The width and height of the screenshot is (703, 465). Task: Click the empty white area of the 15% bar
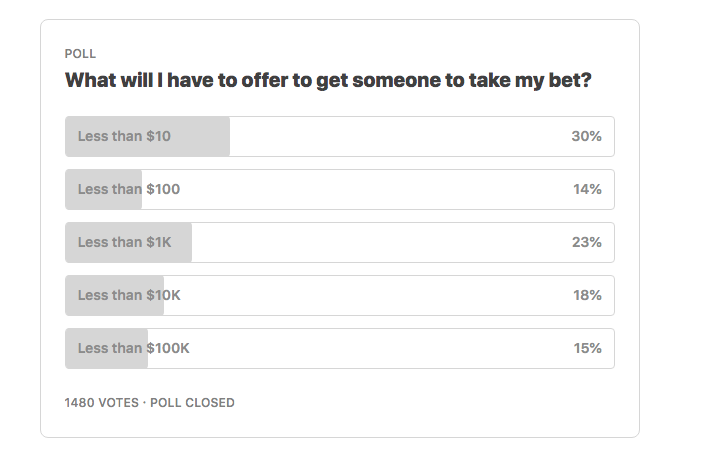click(381, 348)
